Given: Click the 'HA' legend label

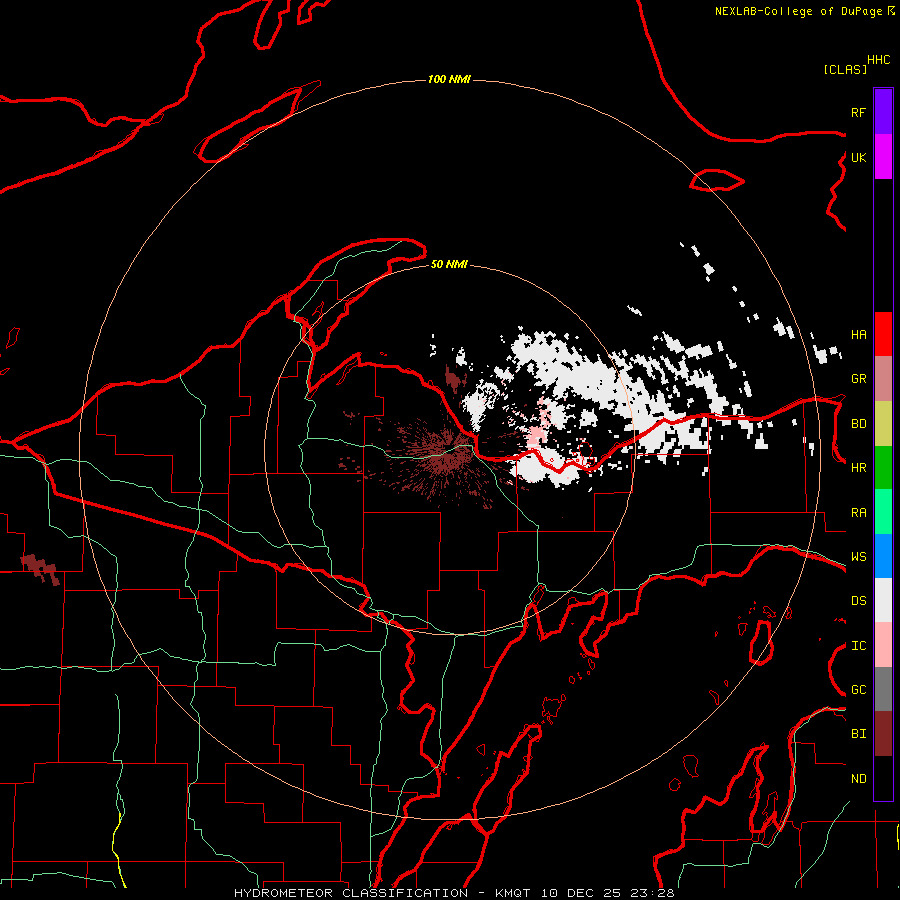Looking at the screenshot, I should (858, 334).
